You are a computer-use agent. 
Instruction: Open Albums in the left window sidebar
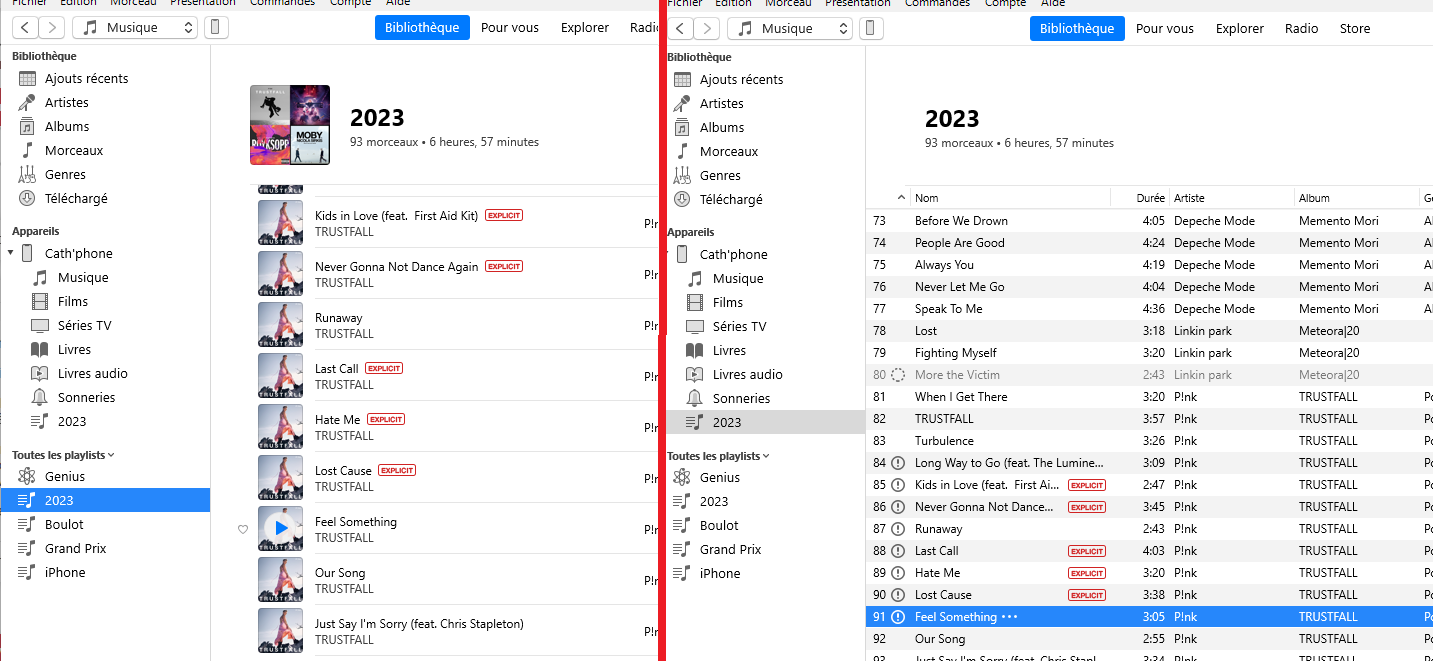click(67, 126)
